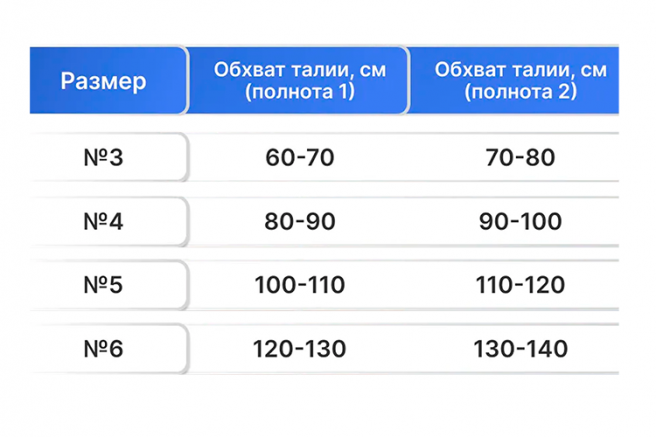The height and width of the screenshot is (437, 656).
Task: Click the "60-70" waist value
Action: [299, 157]
